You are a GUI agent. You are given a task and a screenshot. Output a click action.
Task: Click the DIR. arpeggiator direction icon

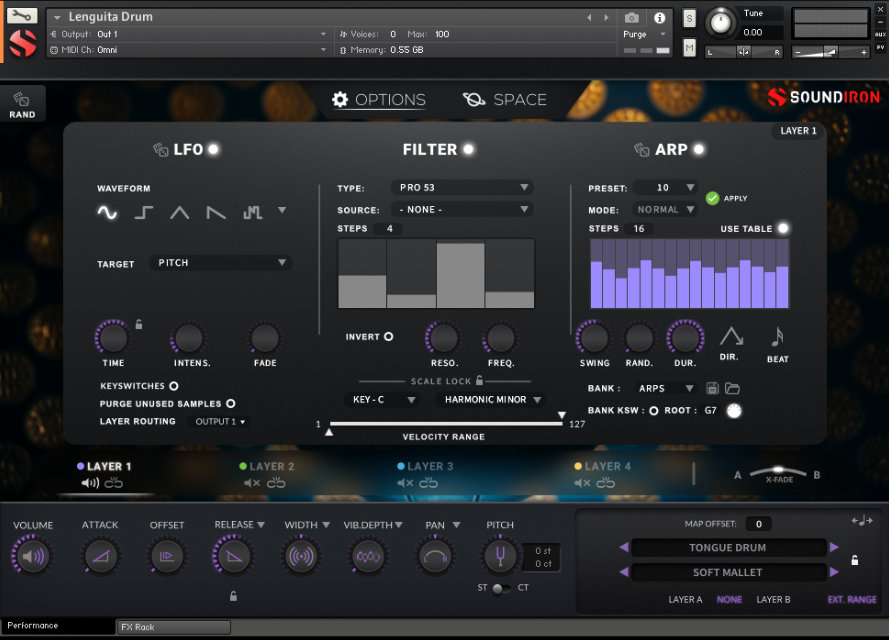coord(731,338)
